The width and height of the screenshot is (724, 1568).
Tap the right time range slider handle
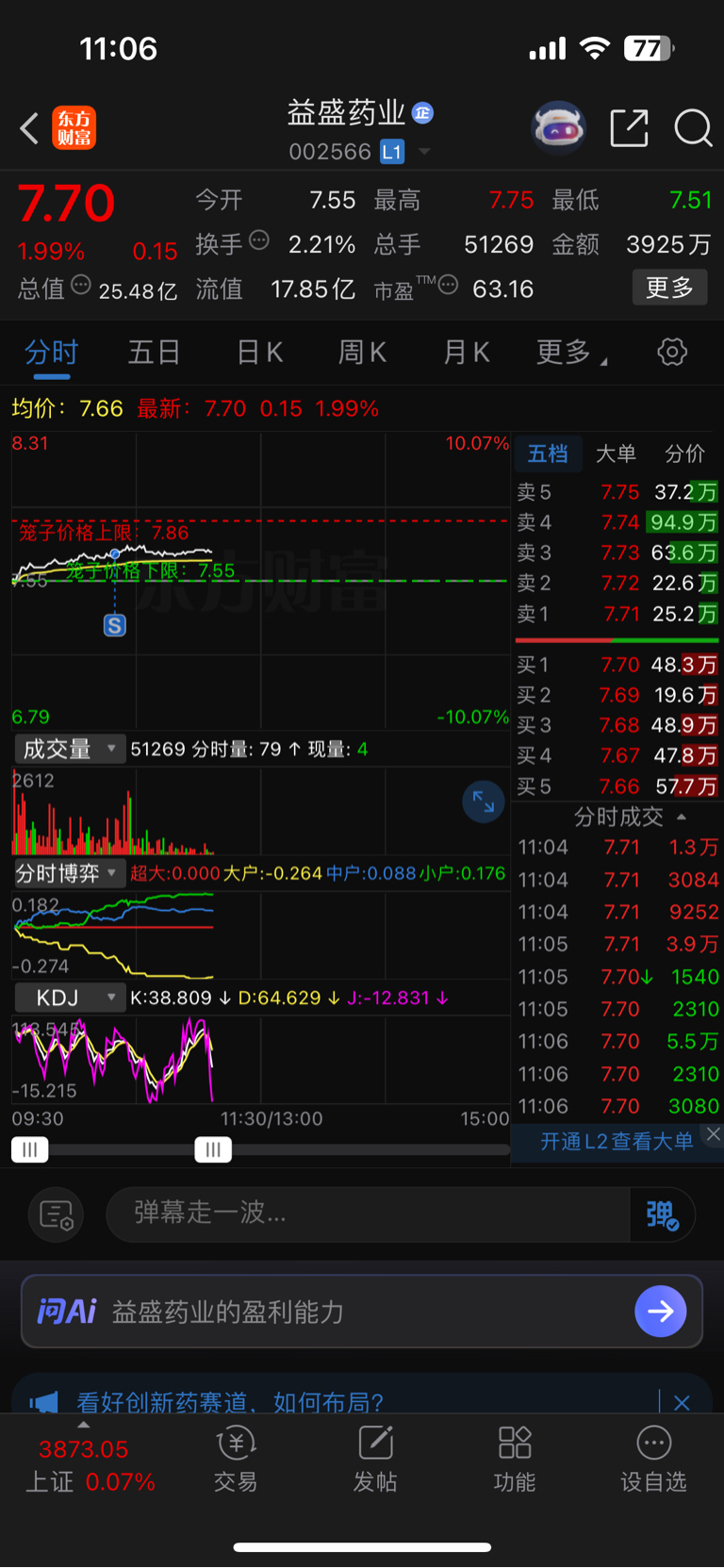click(x=213, y=1149)
